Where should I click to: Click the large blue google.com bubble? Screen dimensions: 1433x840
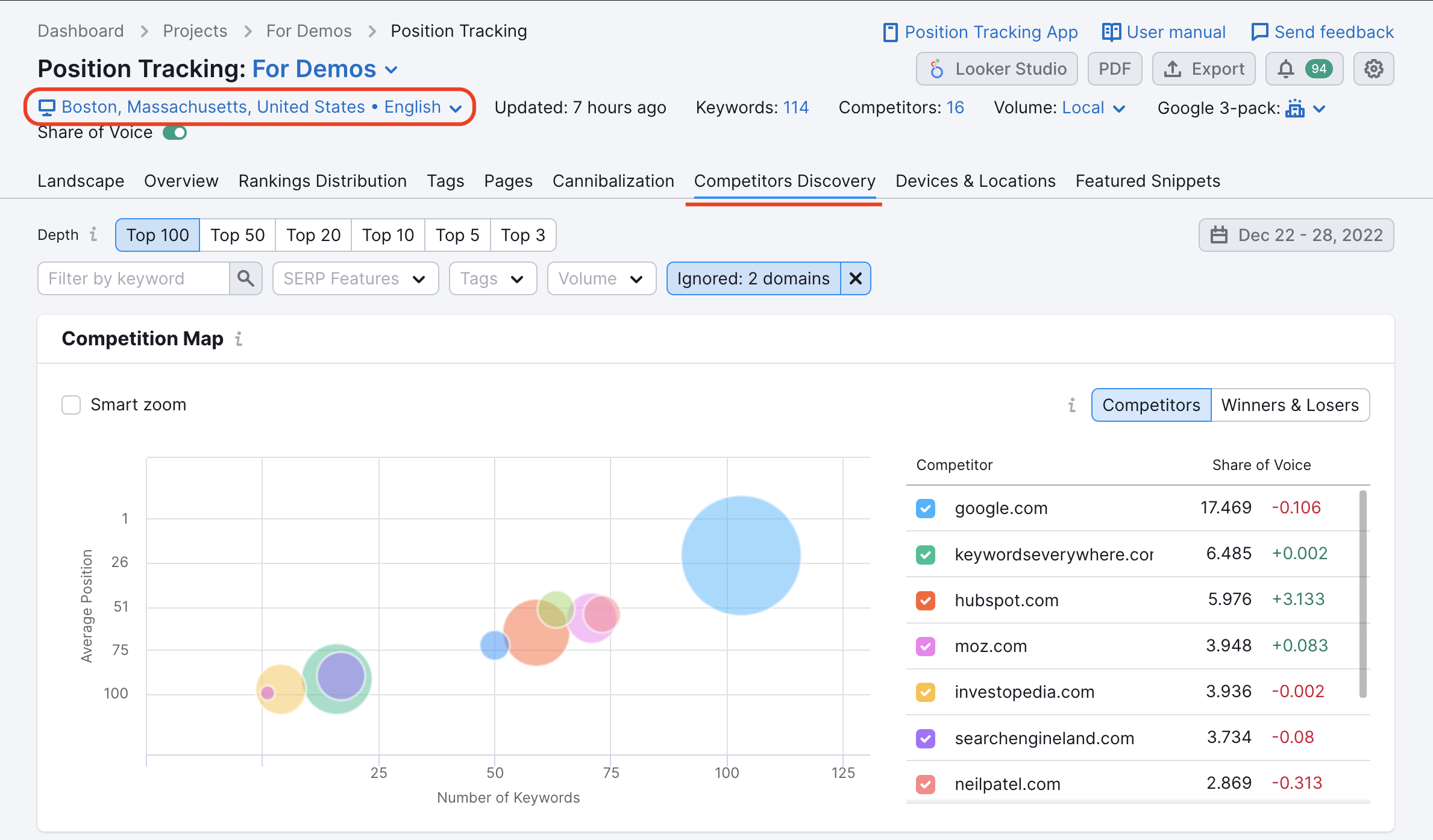(x=741, y=555)
